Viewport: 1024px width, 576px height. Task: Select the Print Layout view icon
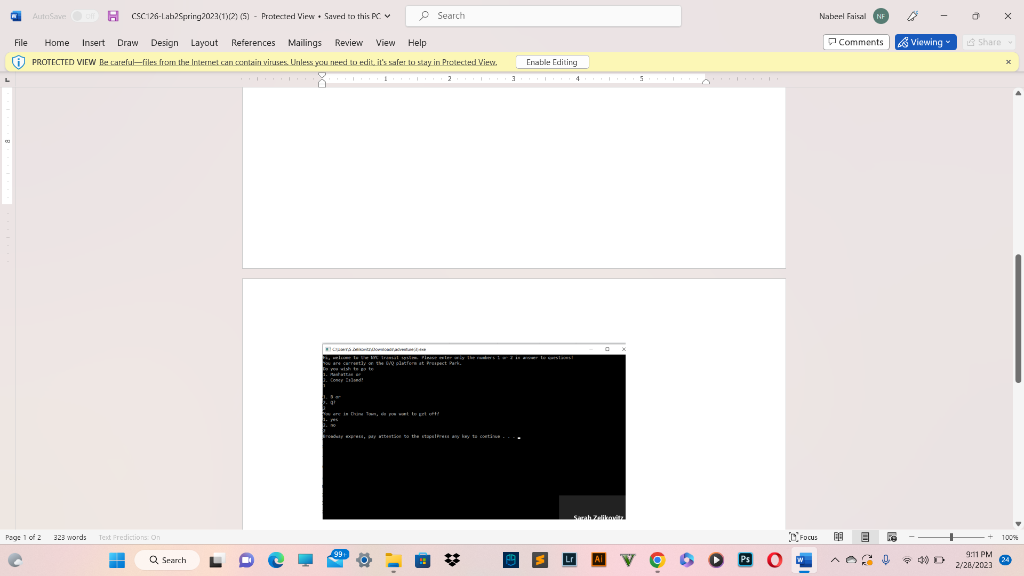(866, 536)
